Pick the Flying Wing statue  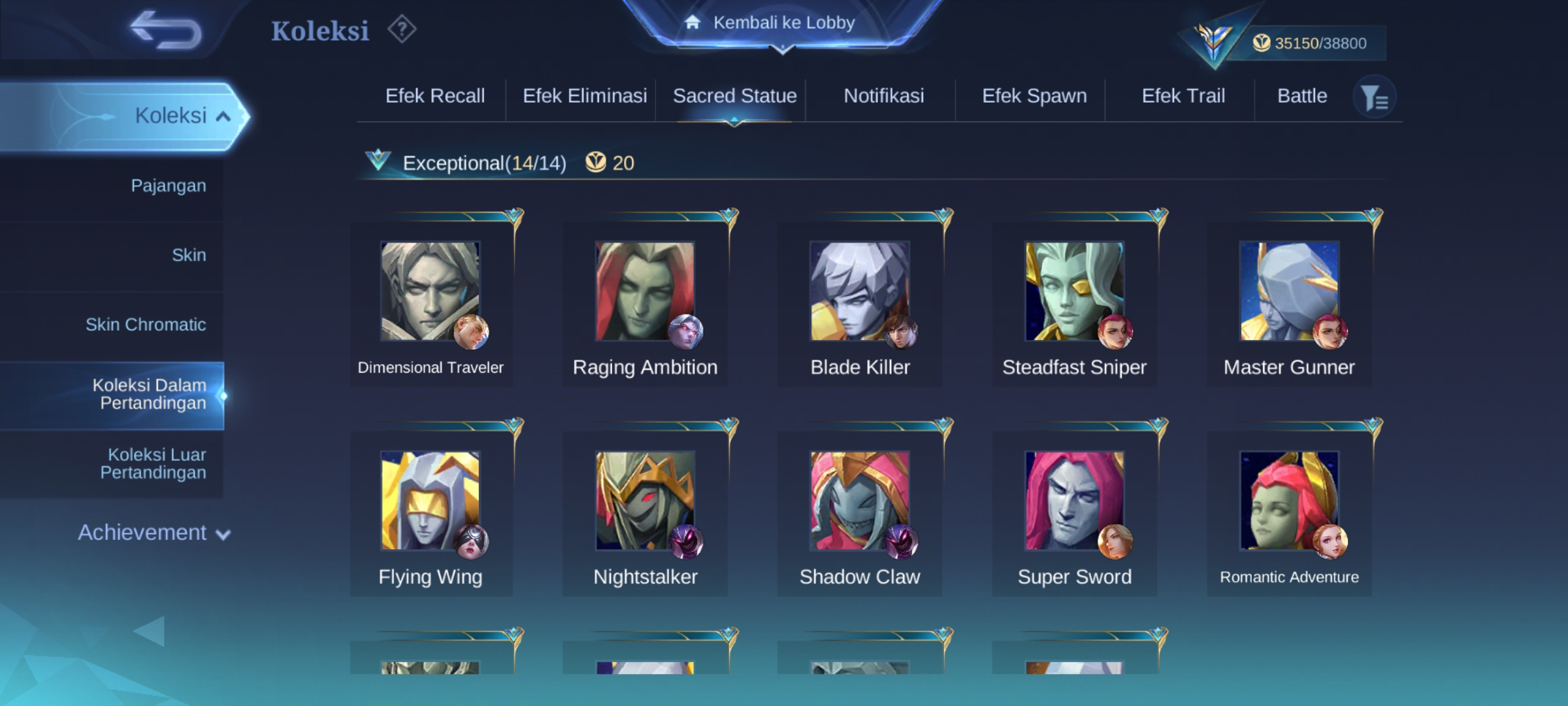431,513
